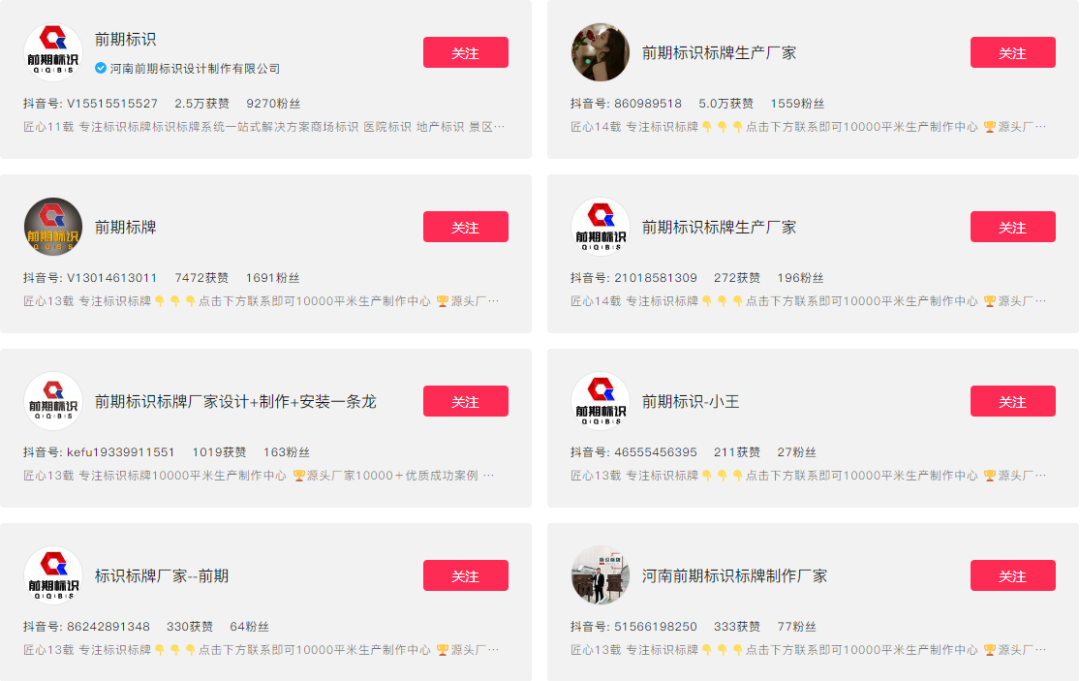This screenshot has width=1080, height=681.
Task: Click 关注 for 前期标识-小王
Action: tap(1013, 400)
